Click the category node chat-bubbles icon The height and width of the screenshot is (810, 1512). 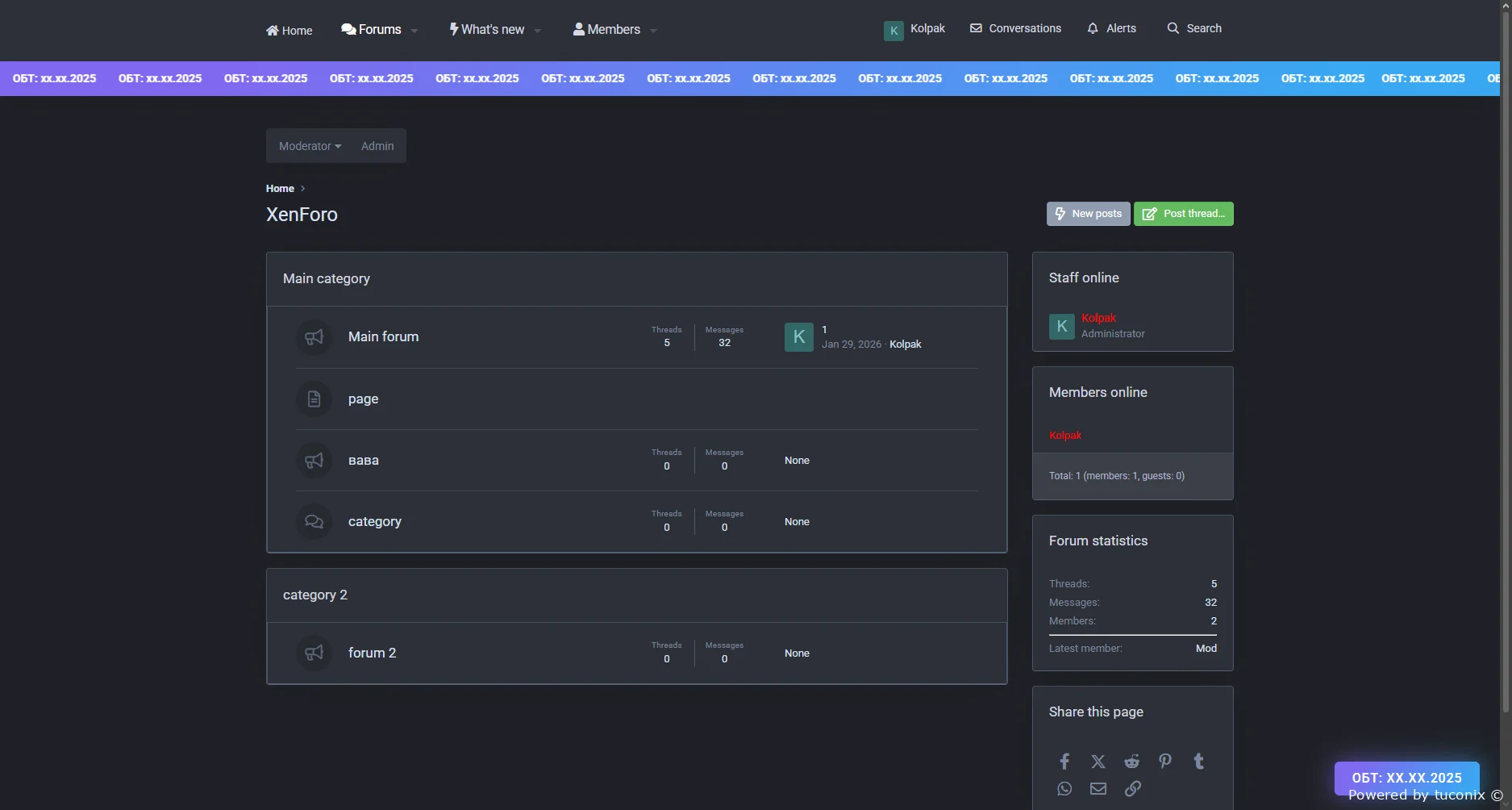[314, 521]
